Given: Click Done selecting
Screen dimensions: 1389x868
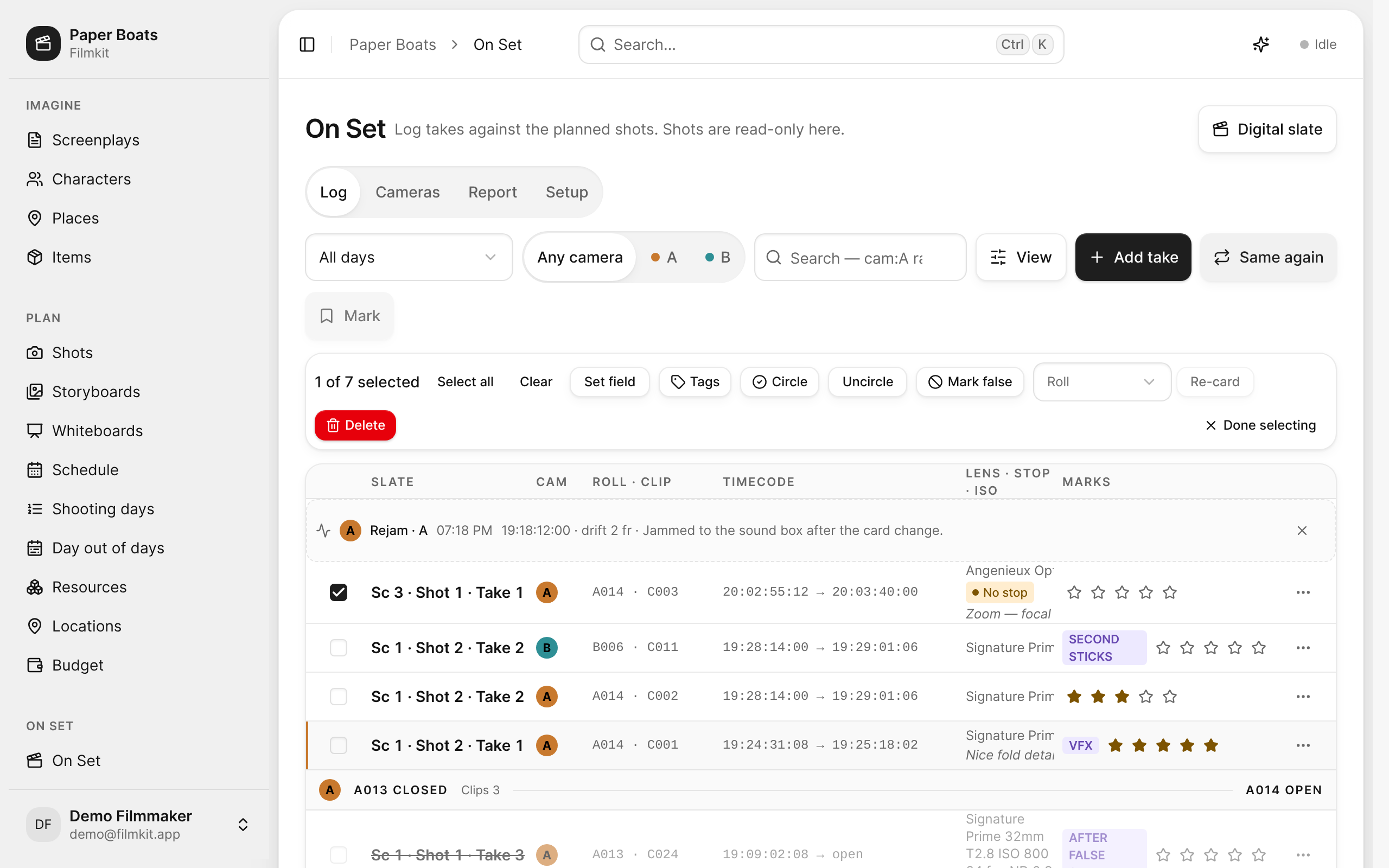Looking at the screenshot, I should [x=1260, y=425].
